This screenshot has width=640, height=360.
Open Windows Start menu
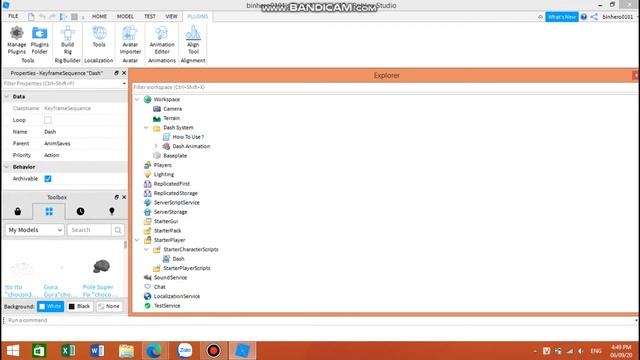13,351
